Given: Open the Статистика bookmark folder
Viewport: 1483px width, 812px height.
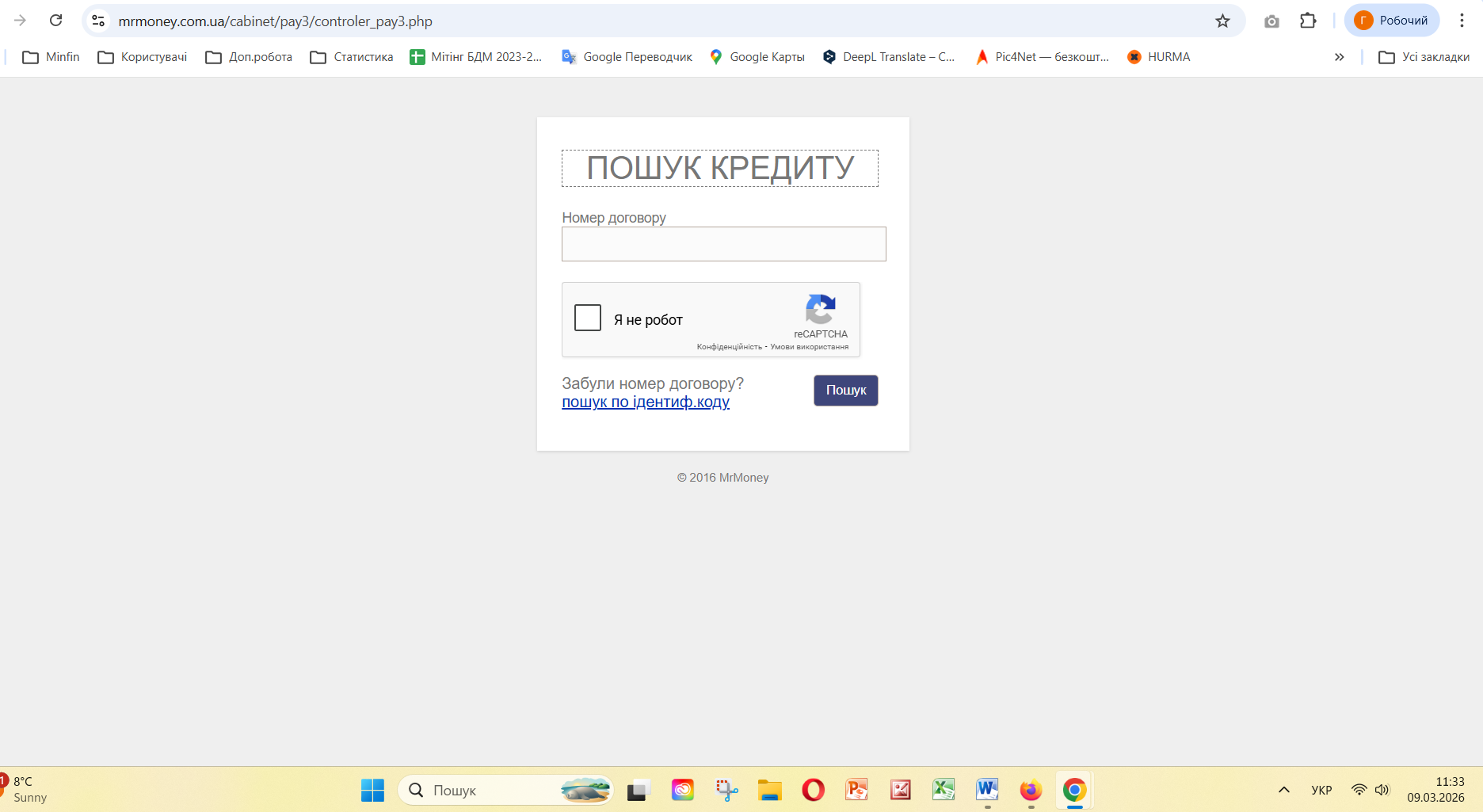Looking at the screenshot, I should tap(352, 57).
